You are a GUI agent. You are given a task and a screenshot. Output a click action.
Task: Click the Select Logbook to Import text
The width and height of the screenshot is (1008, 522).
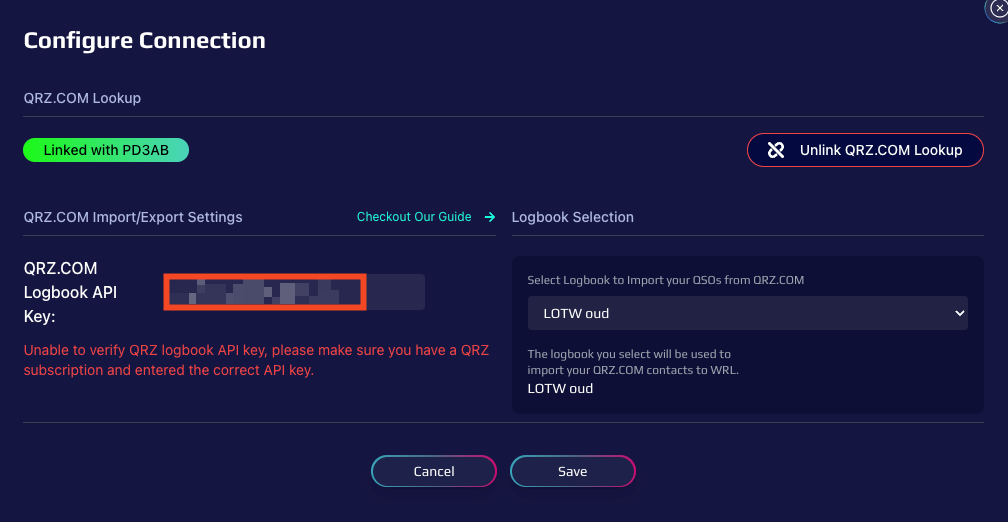pyautogui.click(x=665, y=280)
